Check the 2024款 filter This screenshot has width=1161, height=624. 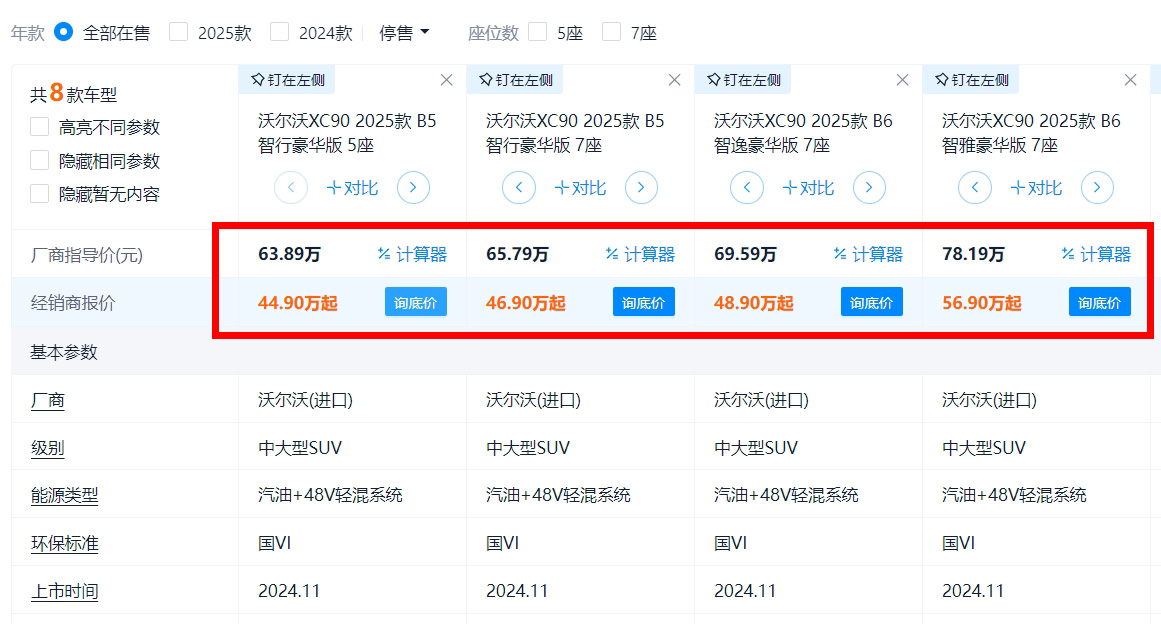pyautogui.click(x=279, y=32)
